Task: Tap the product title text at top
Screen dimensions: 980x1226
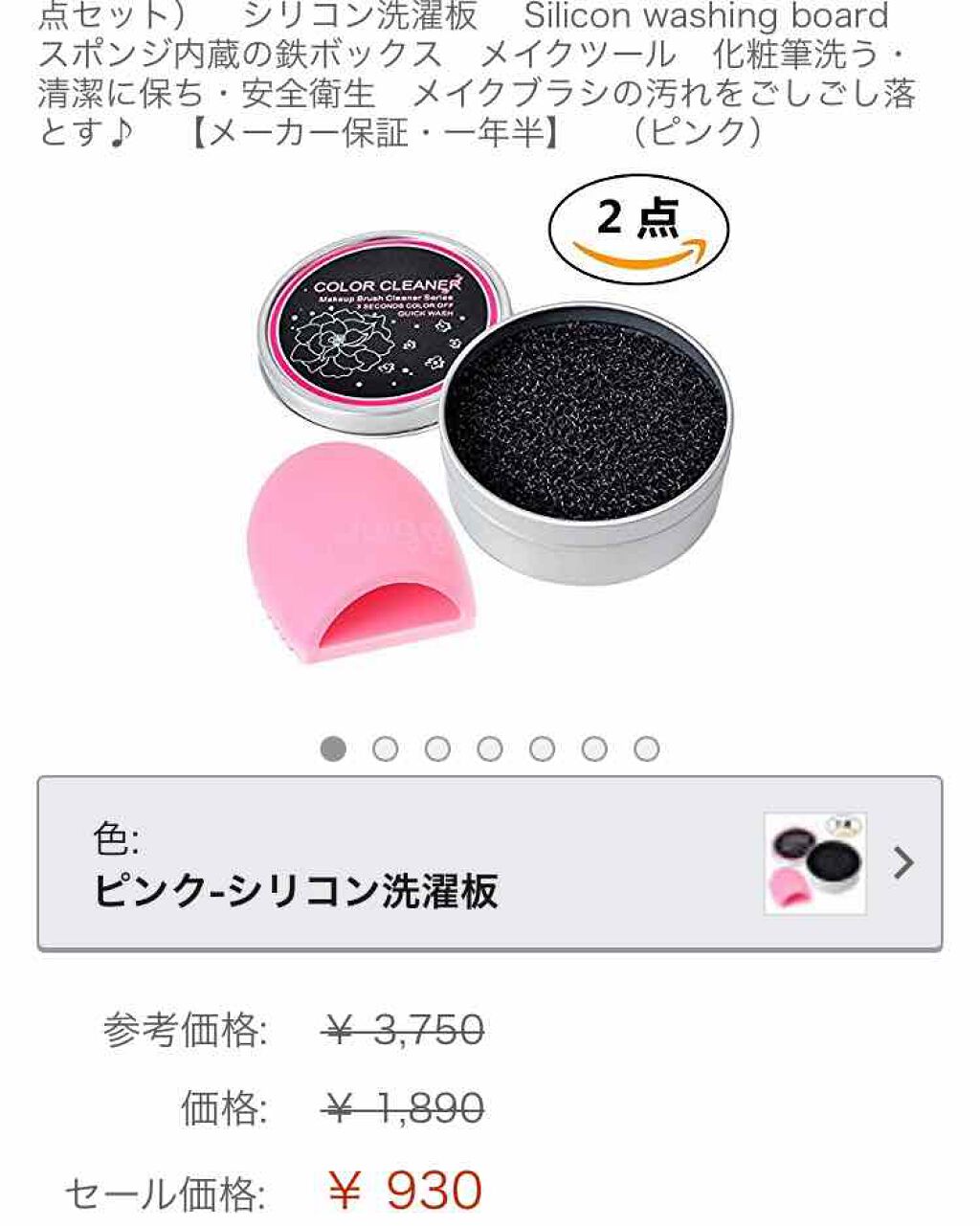Action: pos(477,75)
